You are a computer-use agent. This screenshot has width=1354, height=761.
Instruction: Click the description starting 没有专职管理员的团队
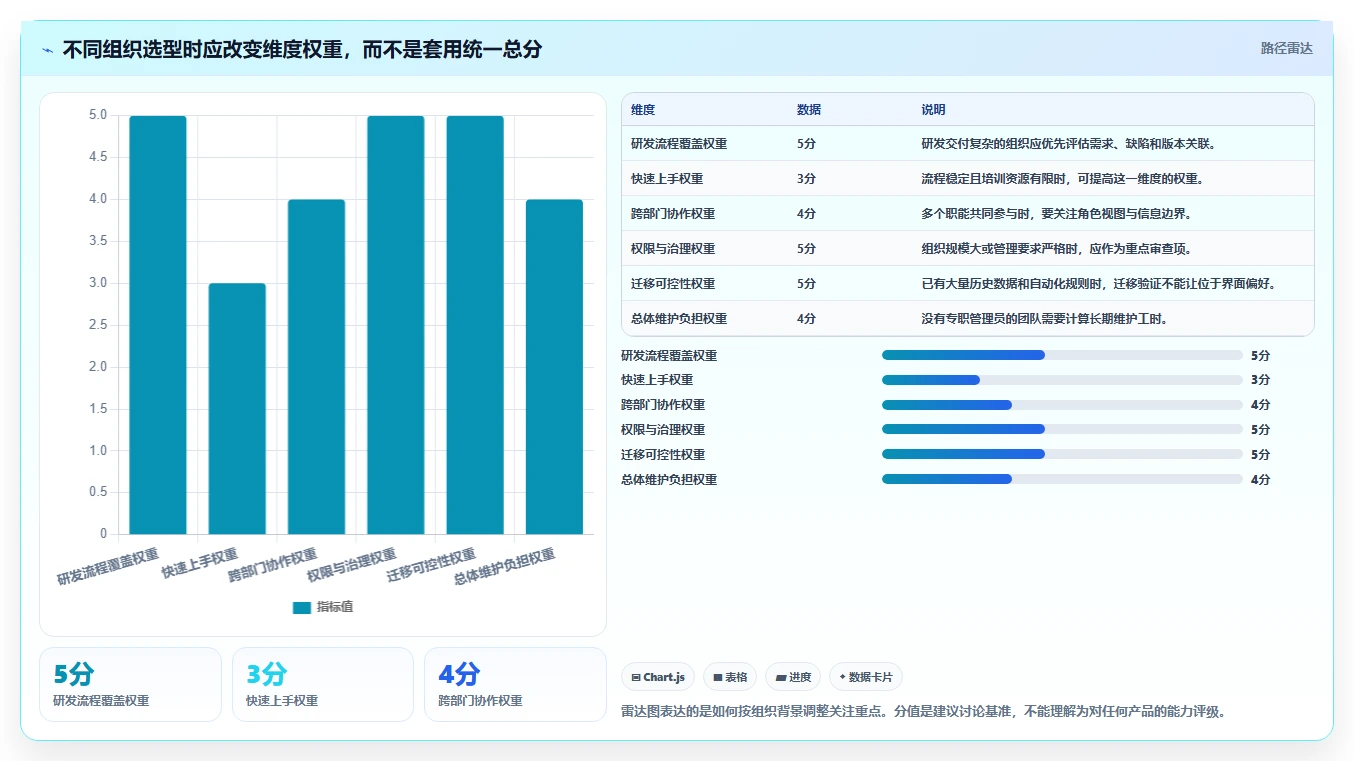click(x=1044, y=319)
